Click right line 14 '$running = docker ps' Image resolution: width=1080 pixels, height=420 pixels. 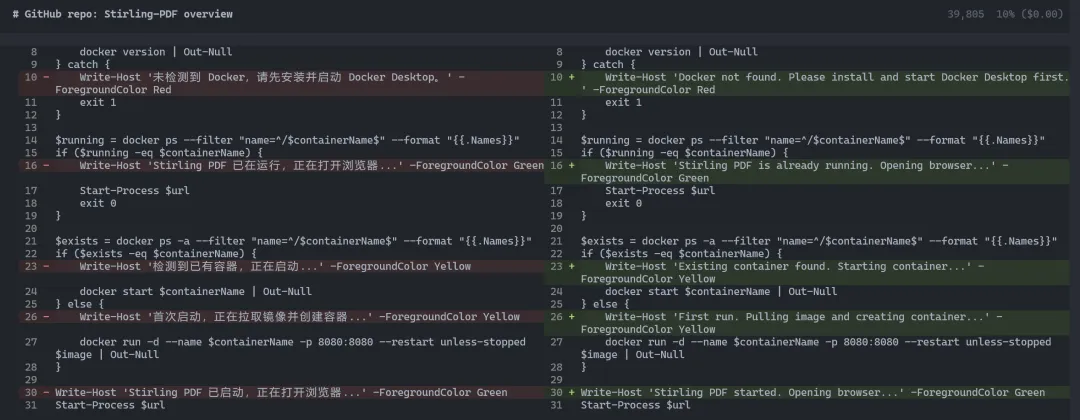click(813, 140)
